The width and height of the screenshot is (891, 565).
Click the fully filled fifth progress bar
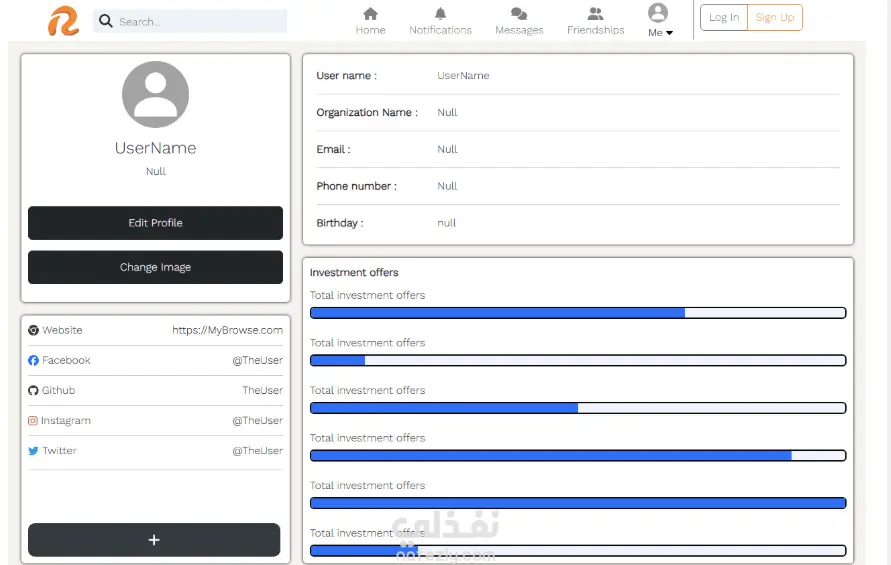coord(578,503)
